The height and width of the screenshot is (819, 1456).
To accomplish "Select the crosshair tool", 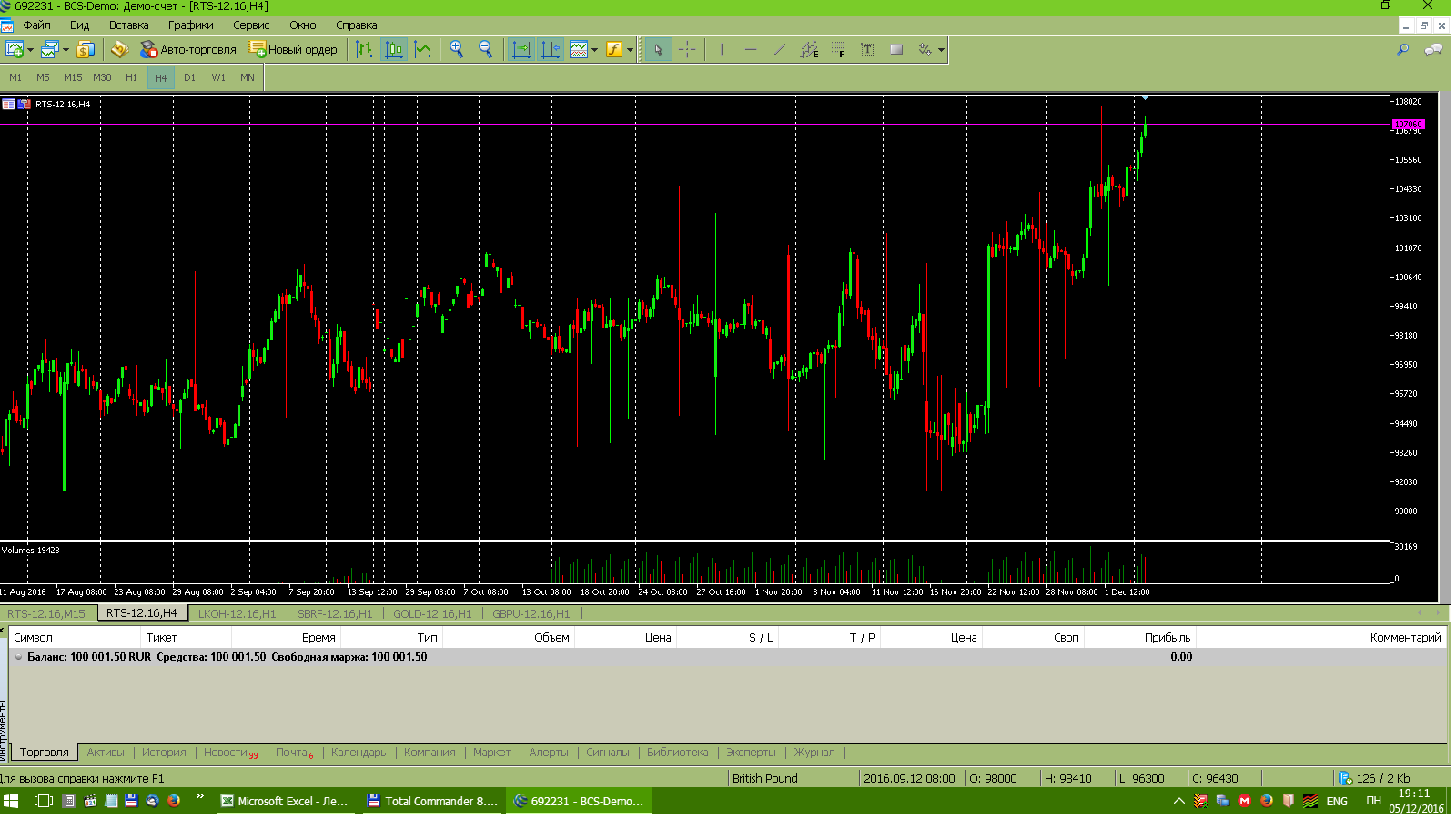I will [x=687, y=49].
